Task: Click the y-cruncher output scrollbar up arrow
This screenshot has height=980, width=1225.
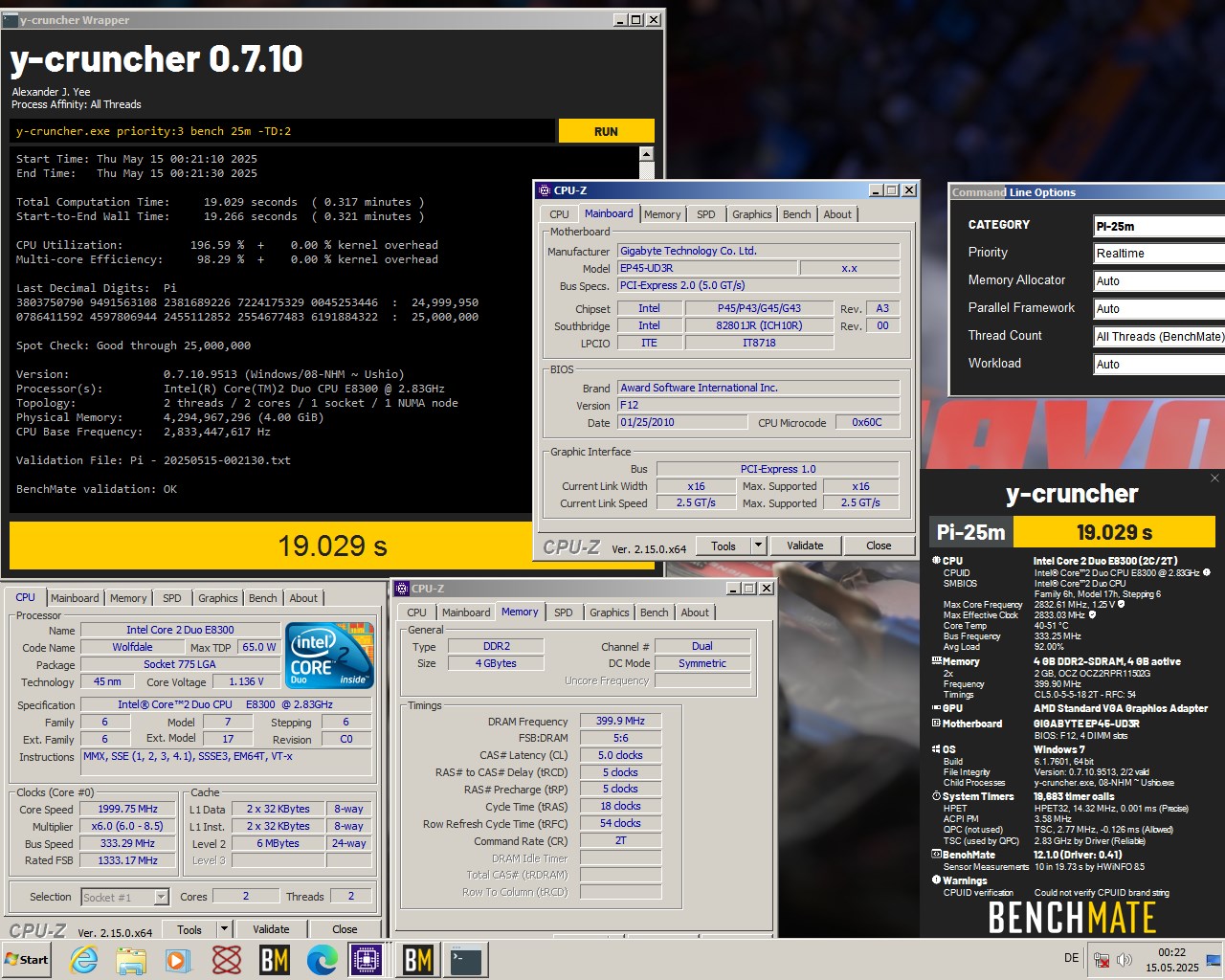Action: [x=646, y=154]
